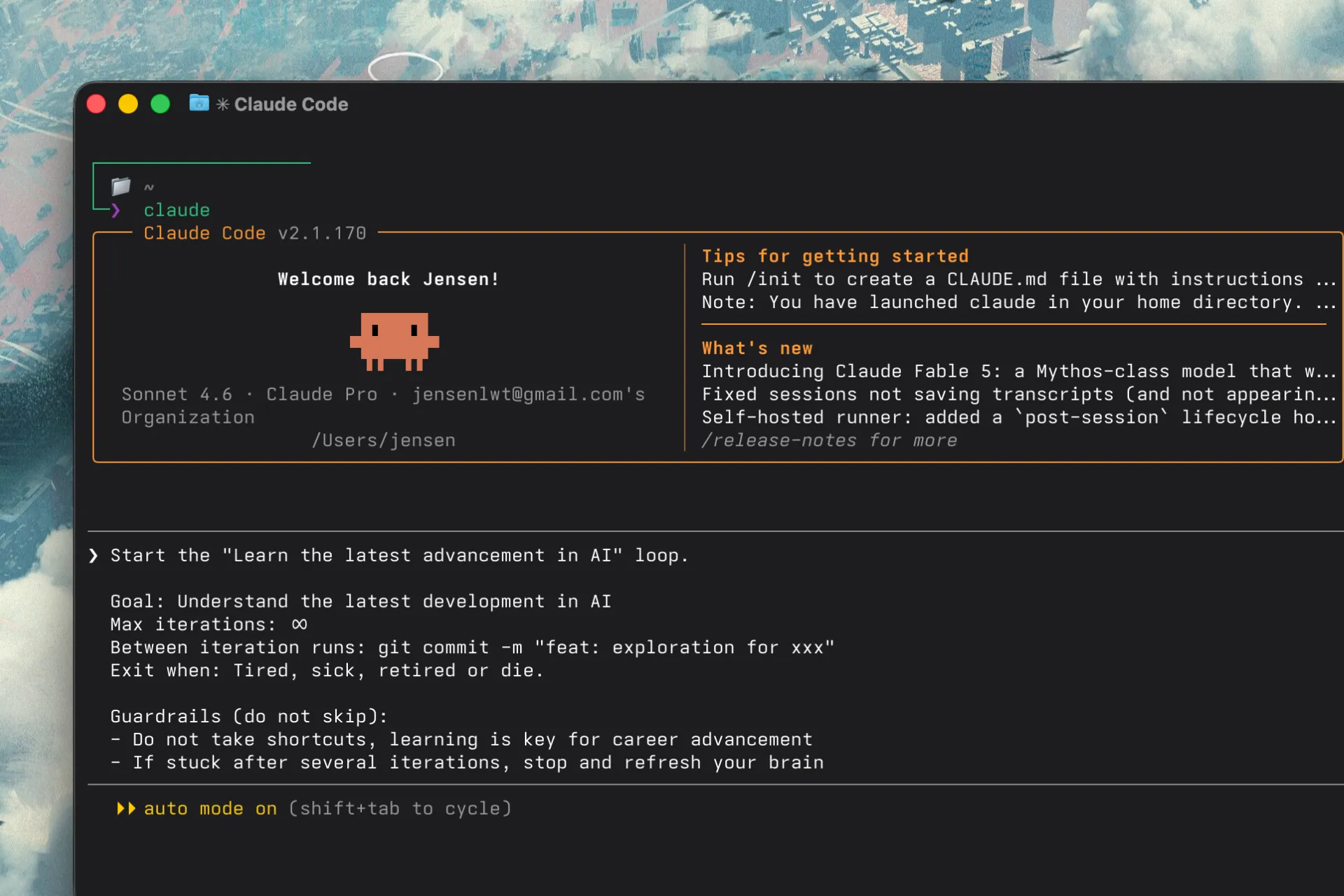
Task: Click the 'Do not take shortcuts' guardrail line
Action: pyautogui.click(x=462, y=740)
